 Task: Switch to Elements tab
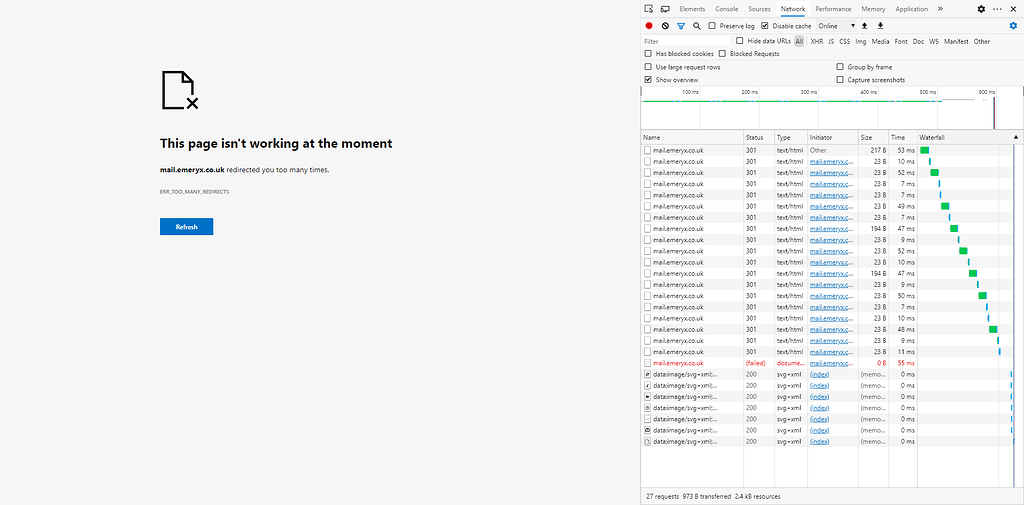(x=692, y=9)
